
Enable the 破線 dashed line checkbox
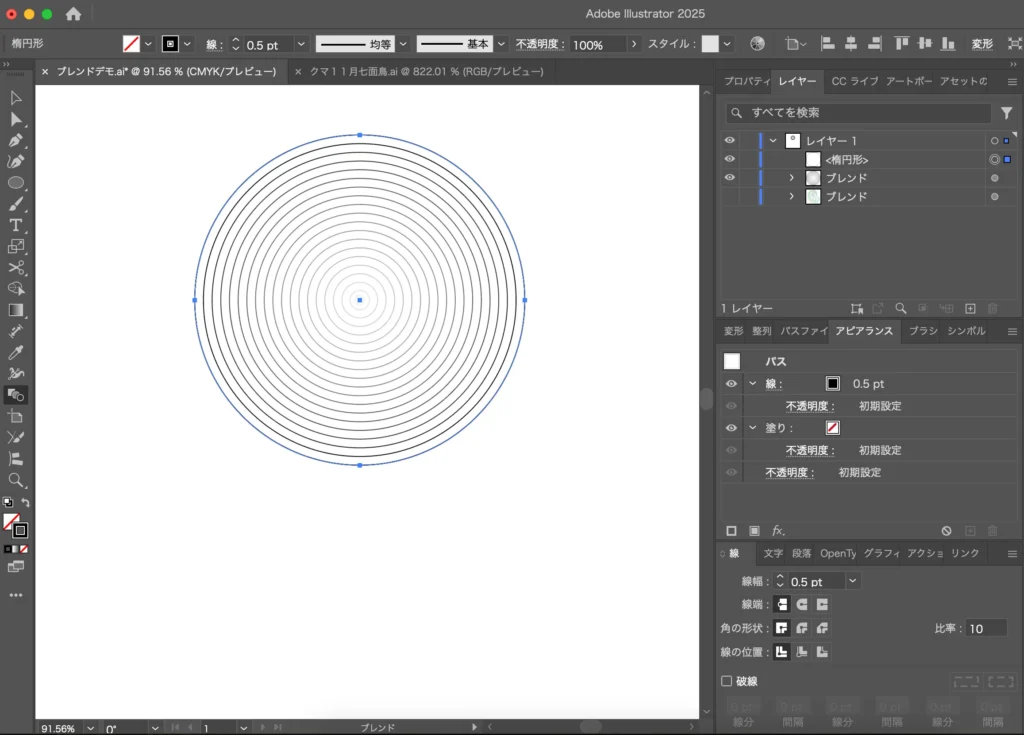pyautogui.click(x=727, y=681)
